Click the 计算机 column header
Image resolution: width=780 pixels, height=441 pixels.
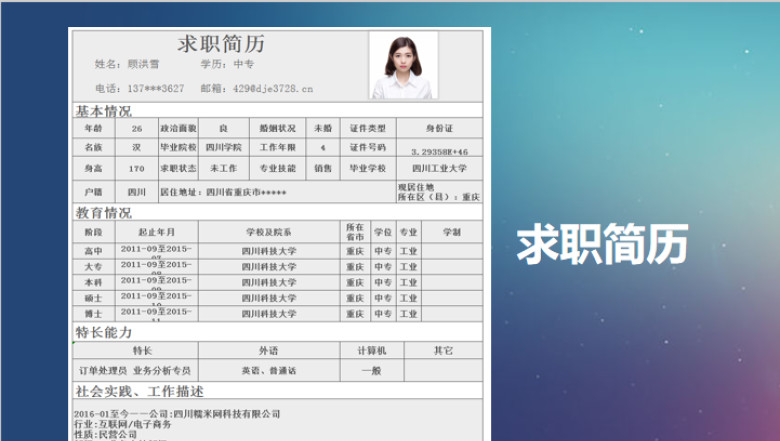pyautogui.click(x=372, y=351)
